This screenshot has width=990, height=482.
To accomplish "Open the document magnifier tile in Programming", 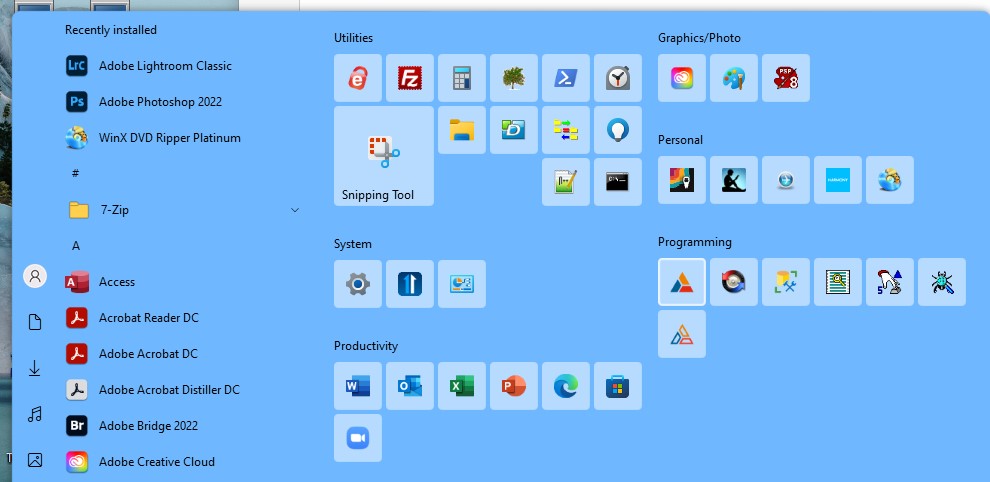I will tap(838, 282).
